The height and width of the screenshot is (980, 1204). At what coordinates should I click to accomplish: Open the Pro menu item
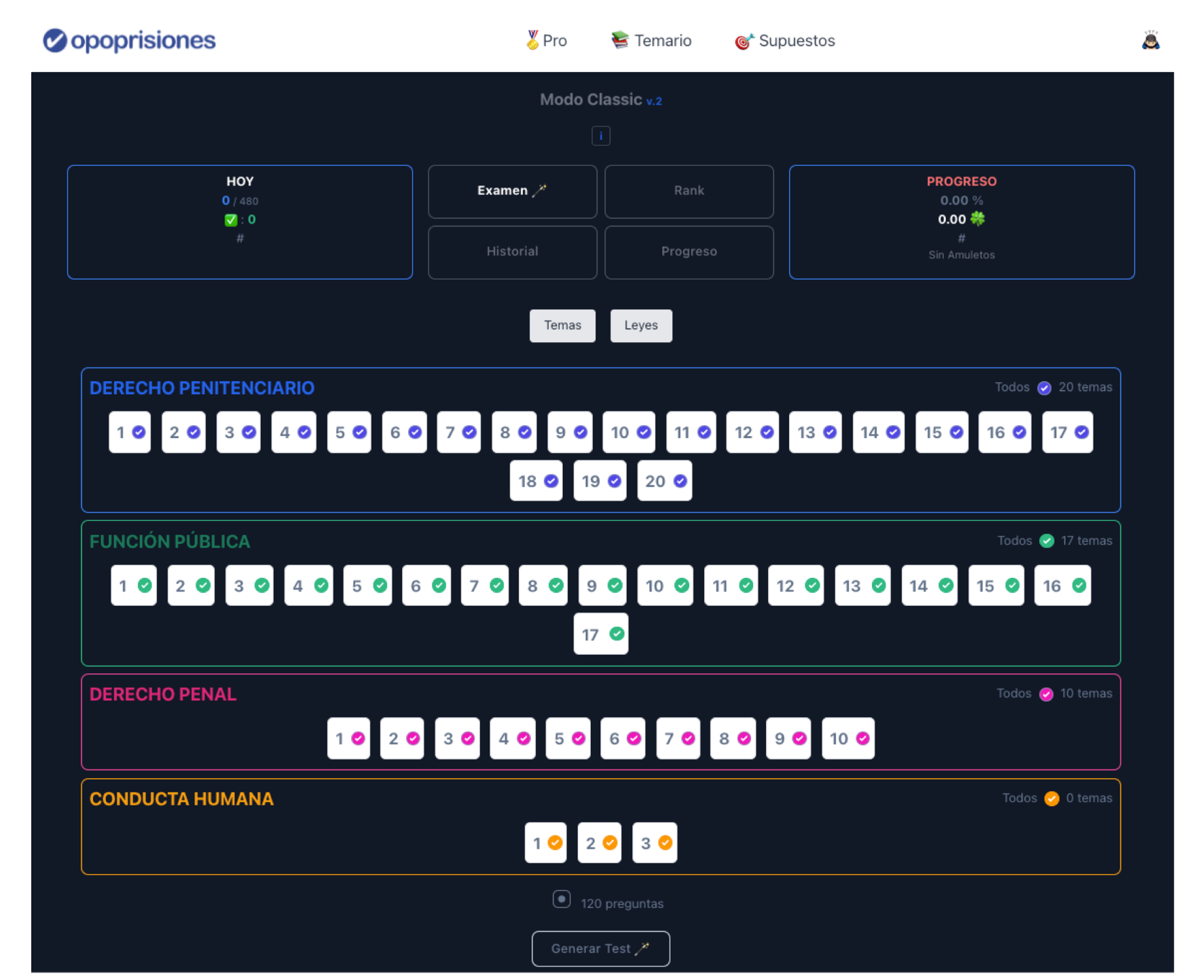[546, 41]
